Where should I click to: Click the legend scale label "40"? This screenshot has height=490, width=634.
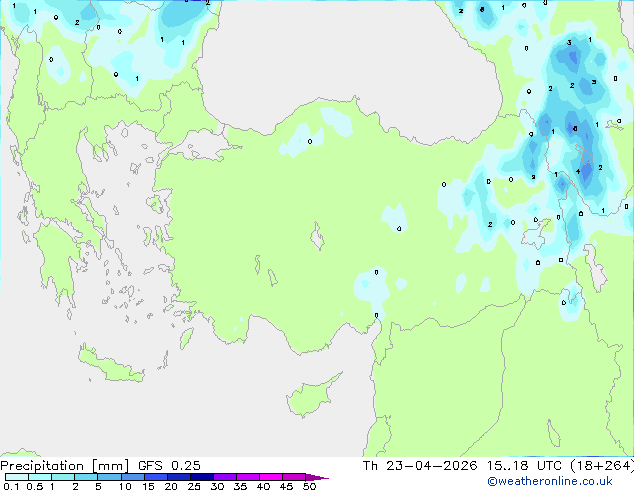click(x=264, y=486)
